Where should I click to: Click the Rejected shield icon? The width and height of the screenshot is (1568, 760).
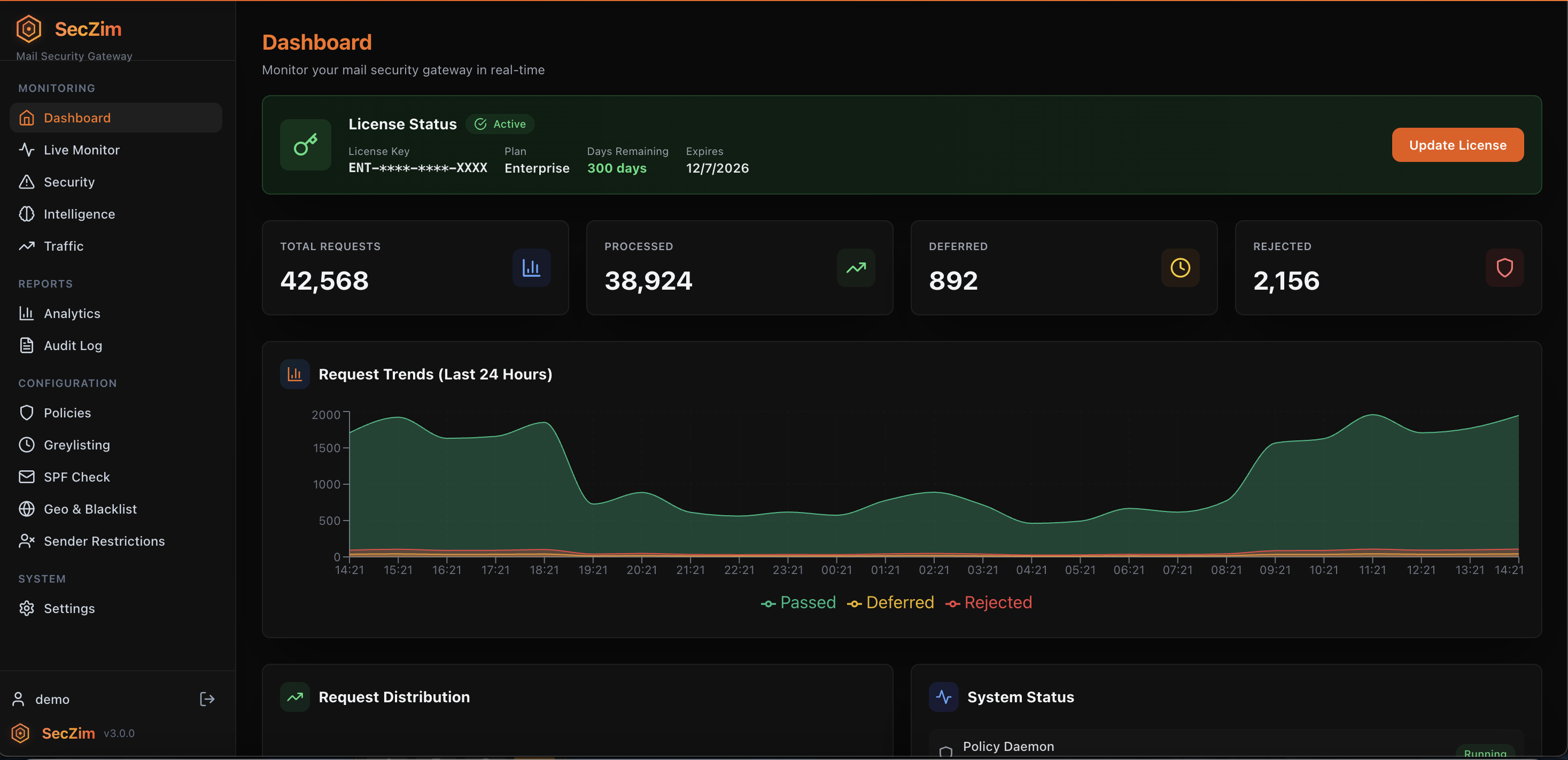coord(1504,267)
